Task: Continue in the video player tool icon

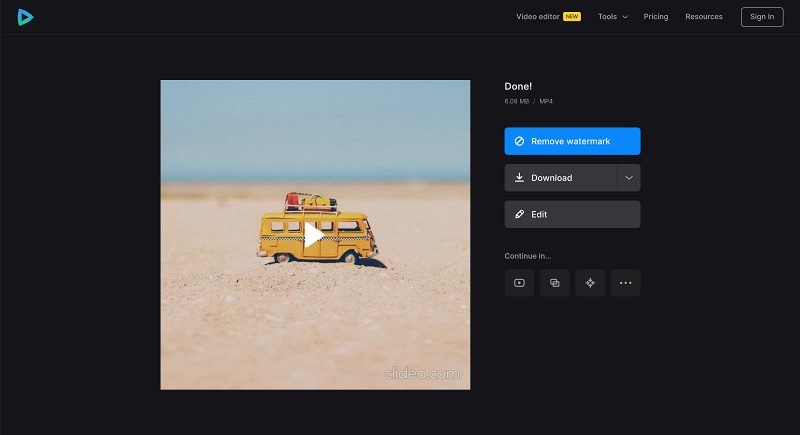Action: click(519, 283)
